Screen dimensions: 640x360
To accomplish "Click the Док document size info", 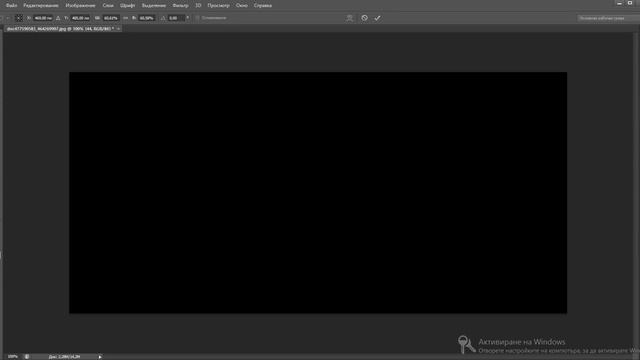I will (64, 357).
